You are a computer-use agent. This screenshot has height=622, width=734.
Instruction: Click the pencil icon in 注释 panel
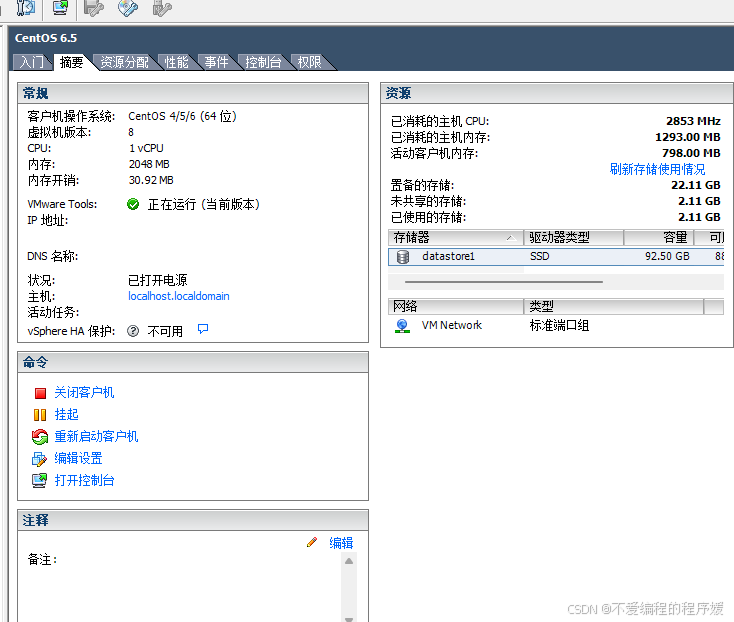tap(312, 542)
